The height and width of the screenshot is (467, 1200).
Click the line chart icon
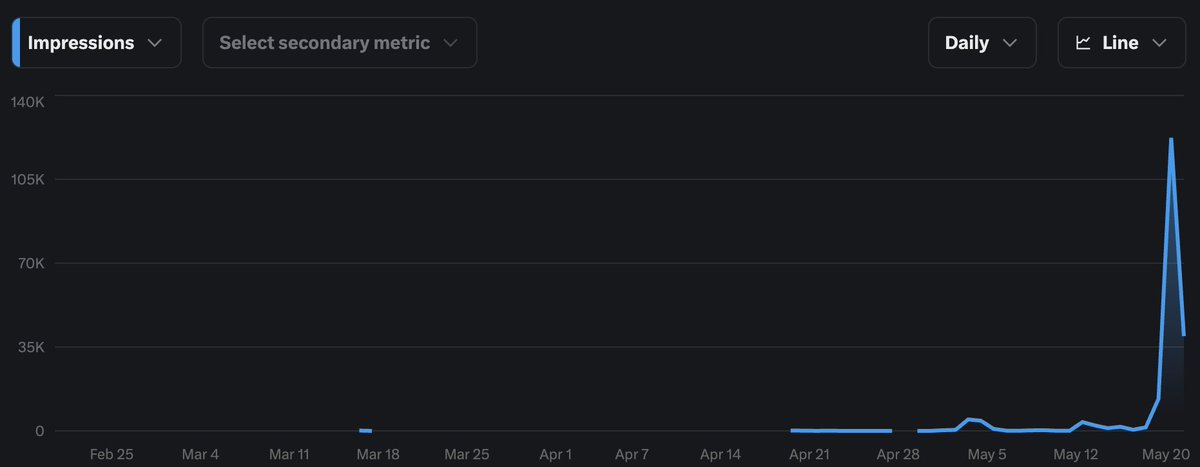click(x=1083, y=43)
